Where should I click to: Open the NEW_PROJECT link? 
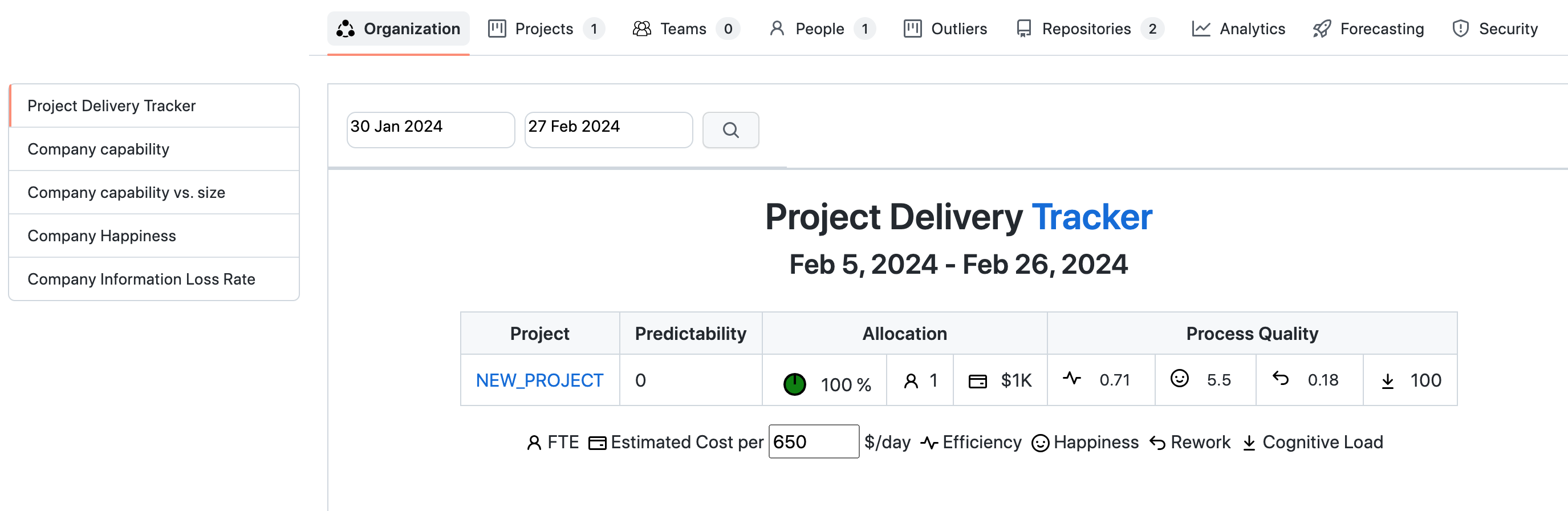539,380
